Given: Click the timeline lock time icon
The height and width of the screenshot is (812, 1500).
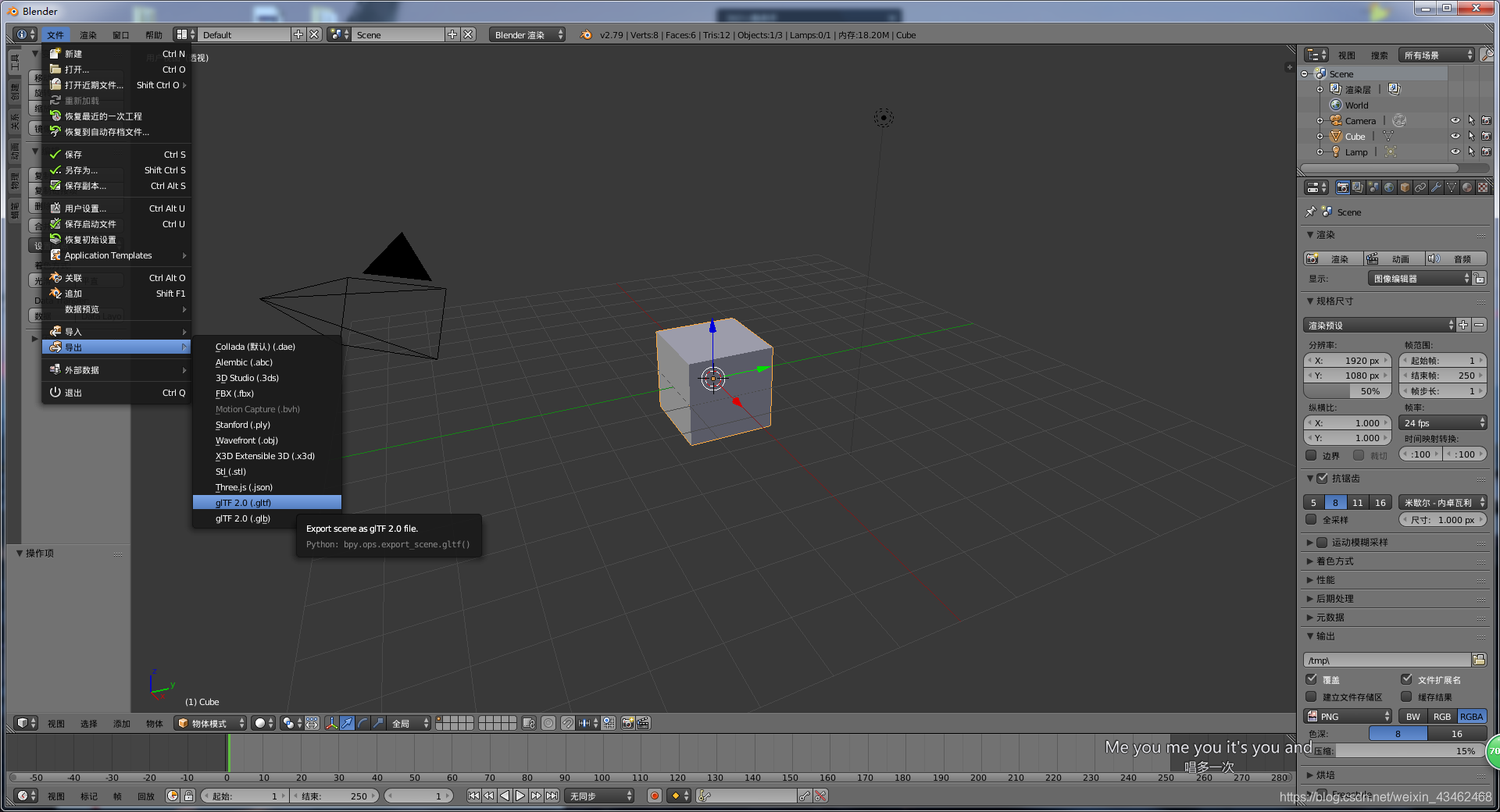Looking at the screenshot, I should (x=188, y=796).
